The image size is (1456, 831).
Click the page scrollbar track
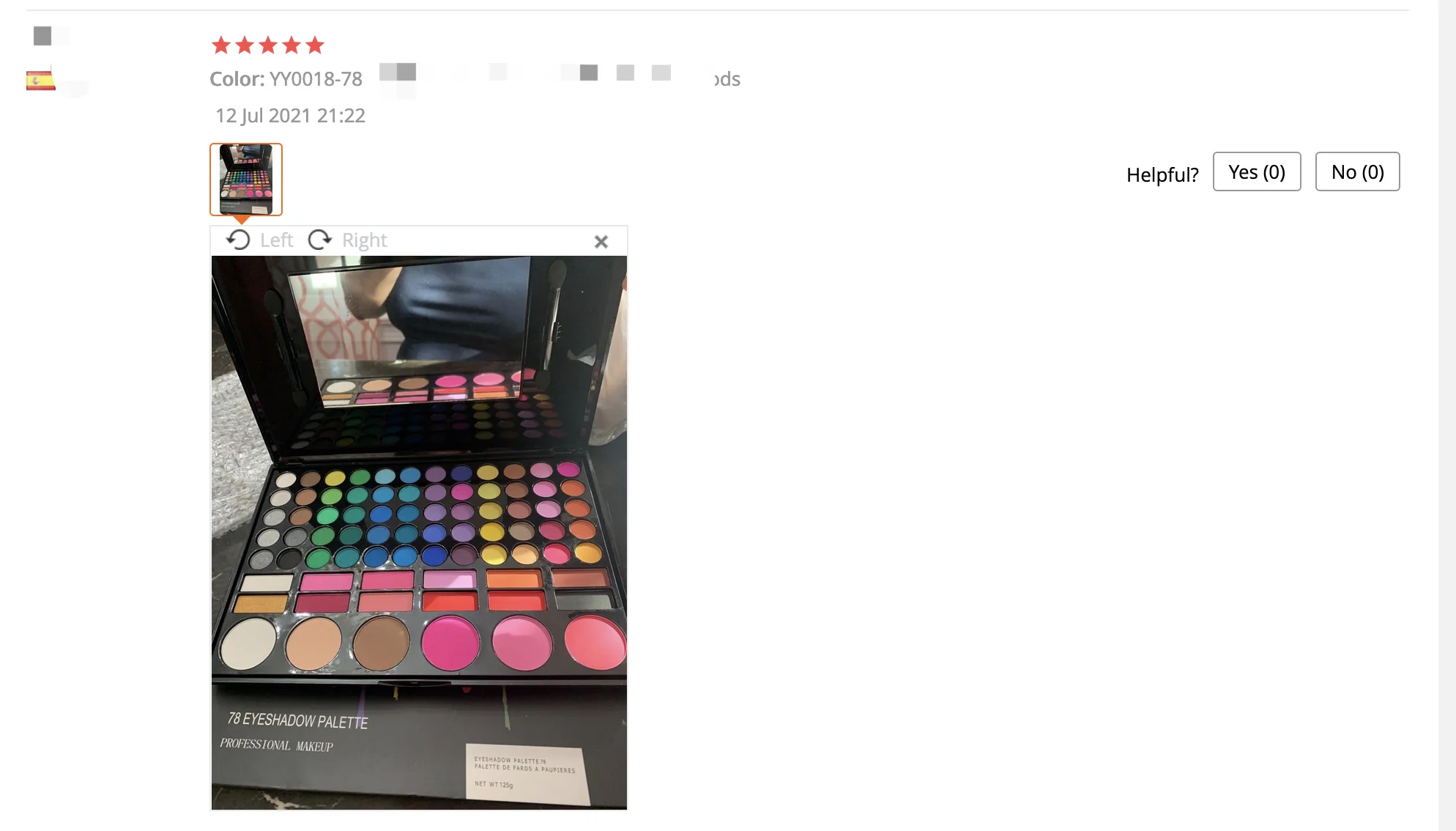click(x=1446, y=415)
